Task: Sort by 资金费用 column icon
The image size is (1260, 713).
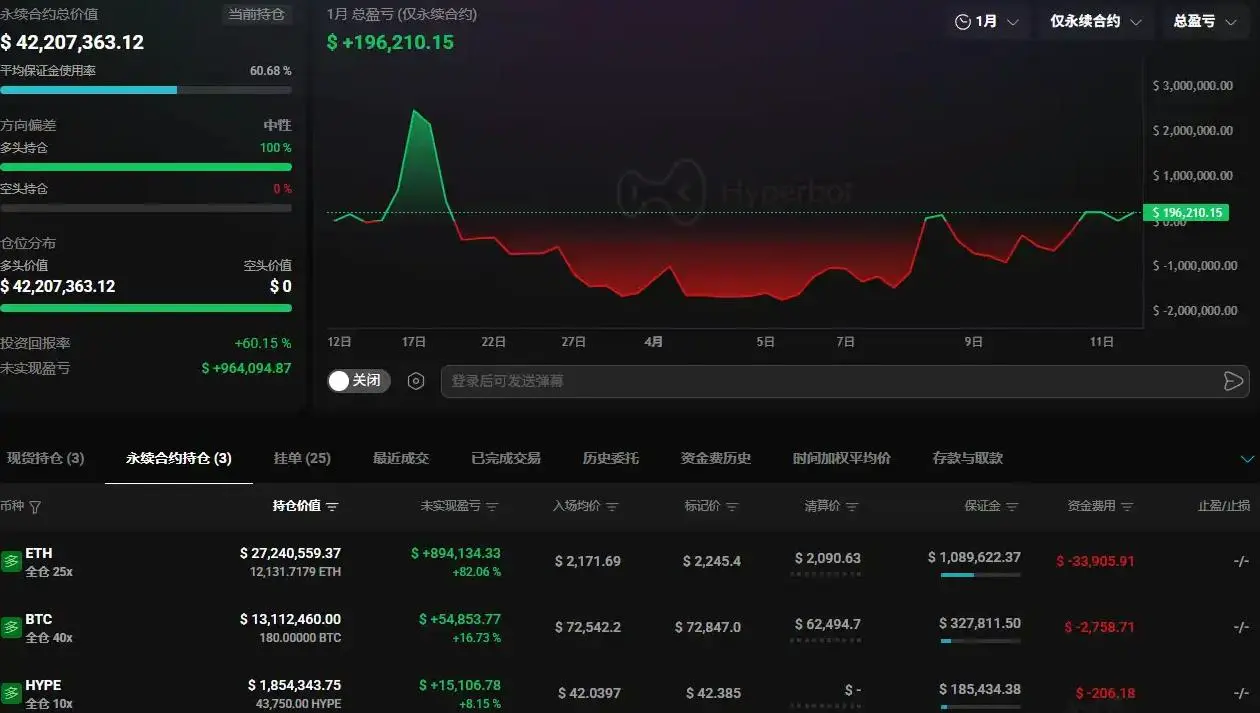Action: coord(1127,507)
